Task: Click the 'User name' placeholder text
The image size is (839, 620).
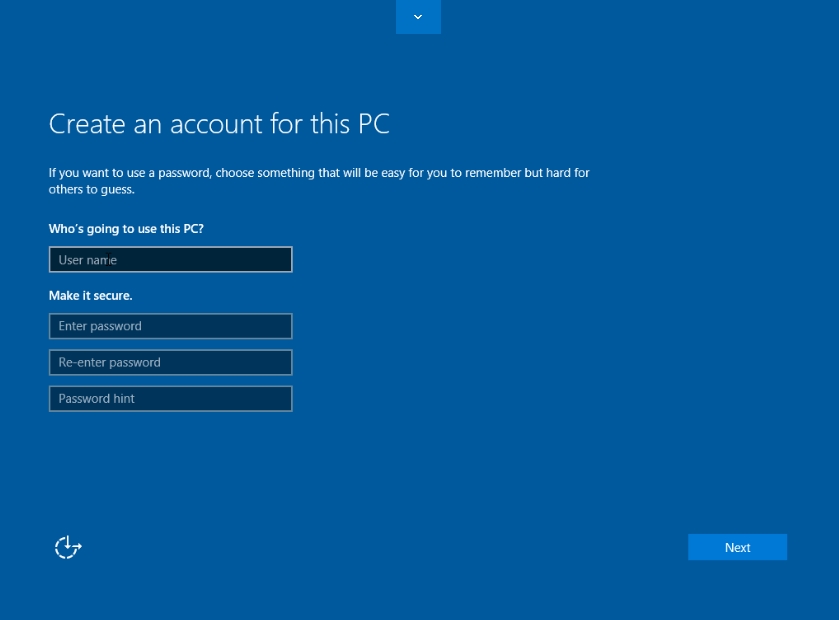Action: coord(88,260)
